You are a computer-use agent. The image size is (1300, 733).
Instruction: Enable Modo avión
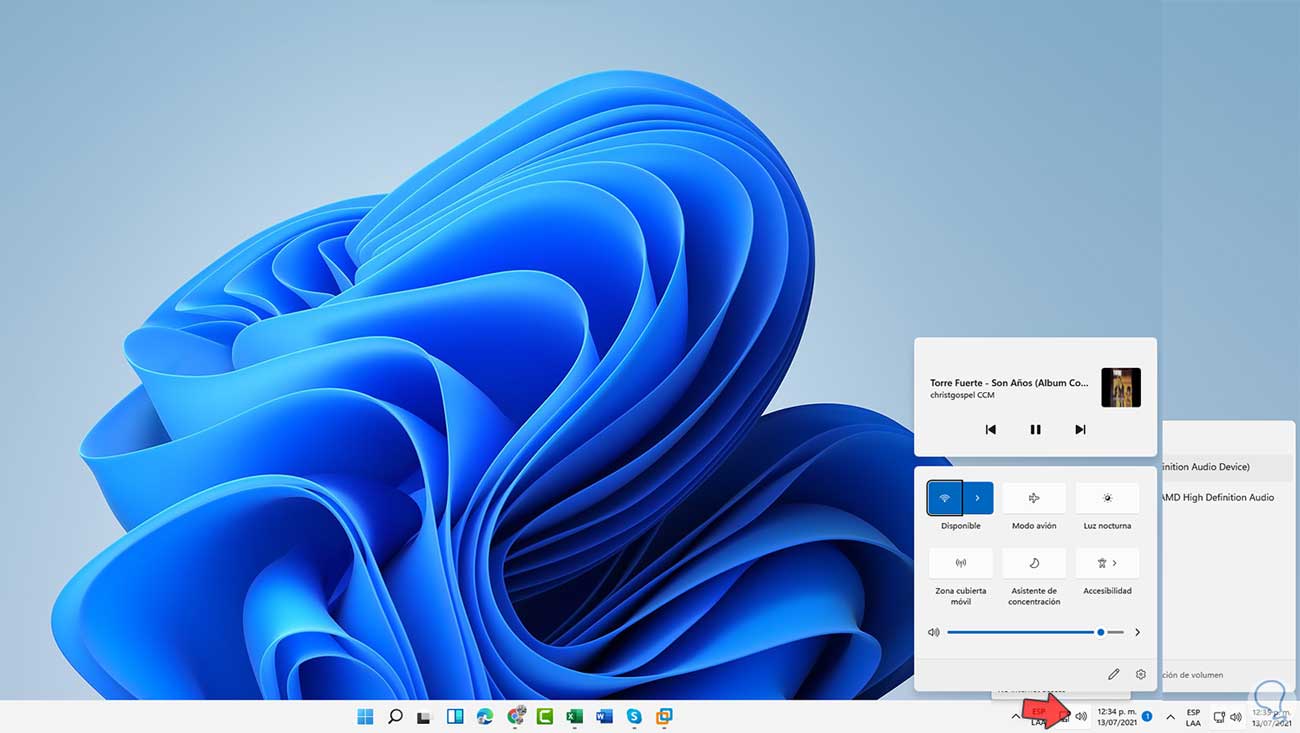1034,498
